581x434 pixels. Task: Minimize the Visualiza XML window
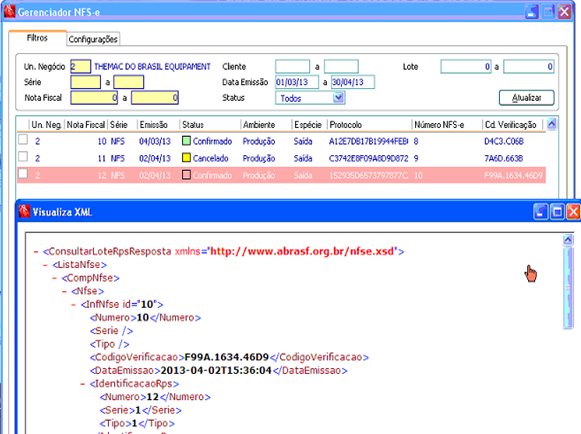[541, 212]
